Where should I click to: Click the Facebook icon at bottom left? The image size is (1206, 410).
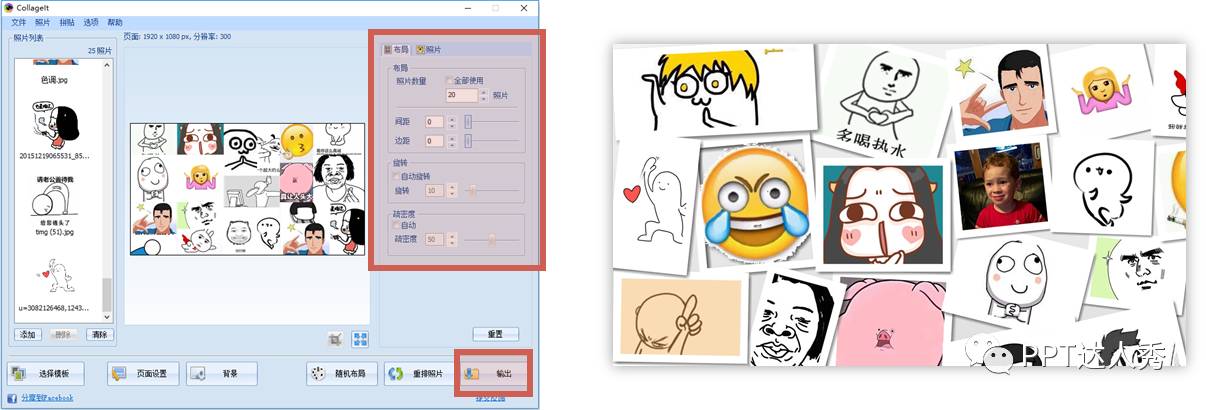point(13,398)
